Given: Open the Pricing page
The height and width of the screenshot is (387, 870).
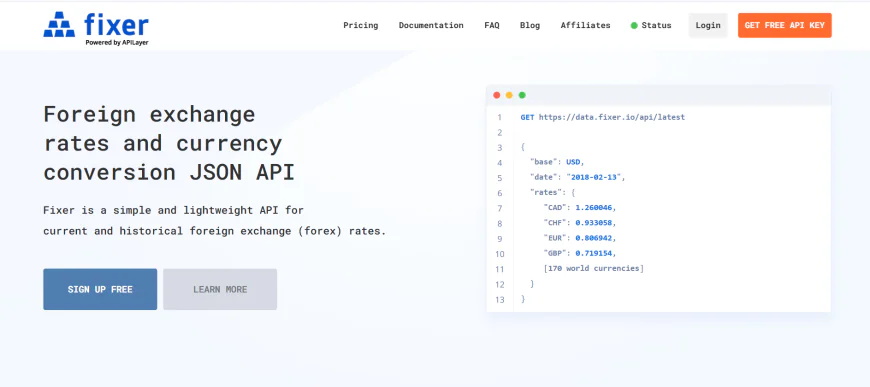Looking at the screenshot, I should pos(361,26).
